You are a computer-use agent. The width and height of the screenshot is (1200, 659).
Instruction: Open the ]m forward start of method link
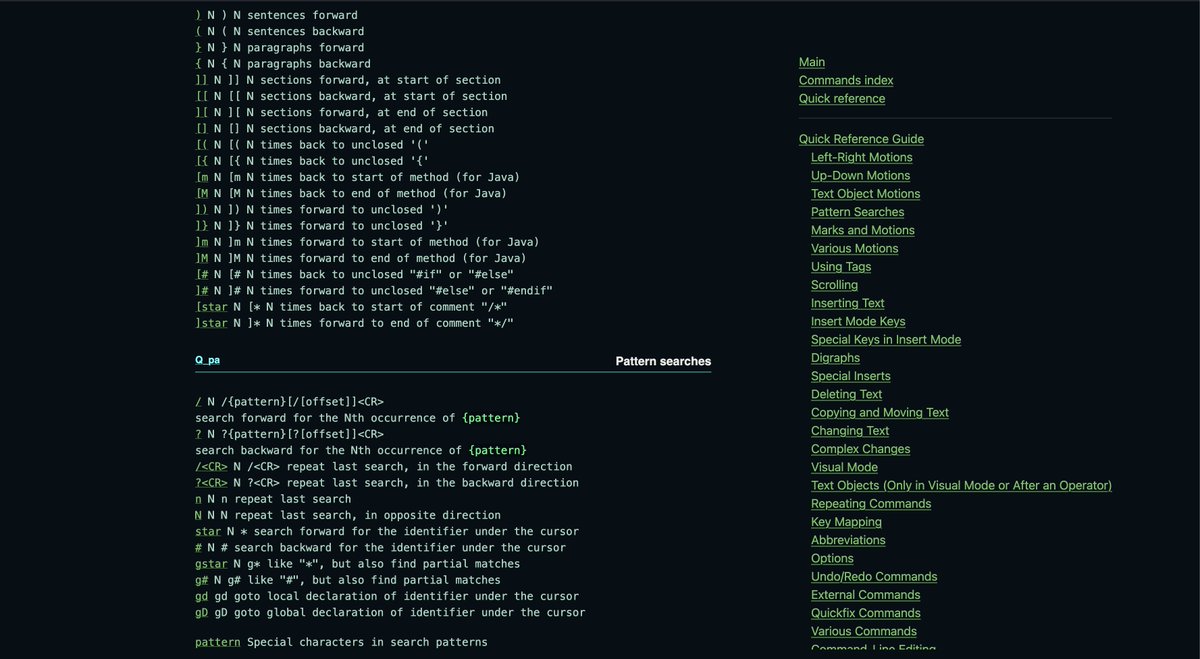point(201,242)
